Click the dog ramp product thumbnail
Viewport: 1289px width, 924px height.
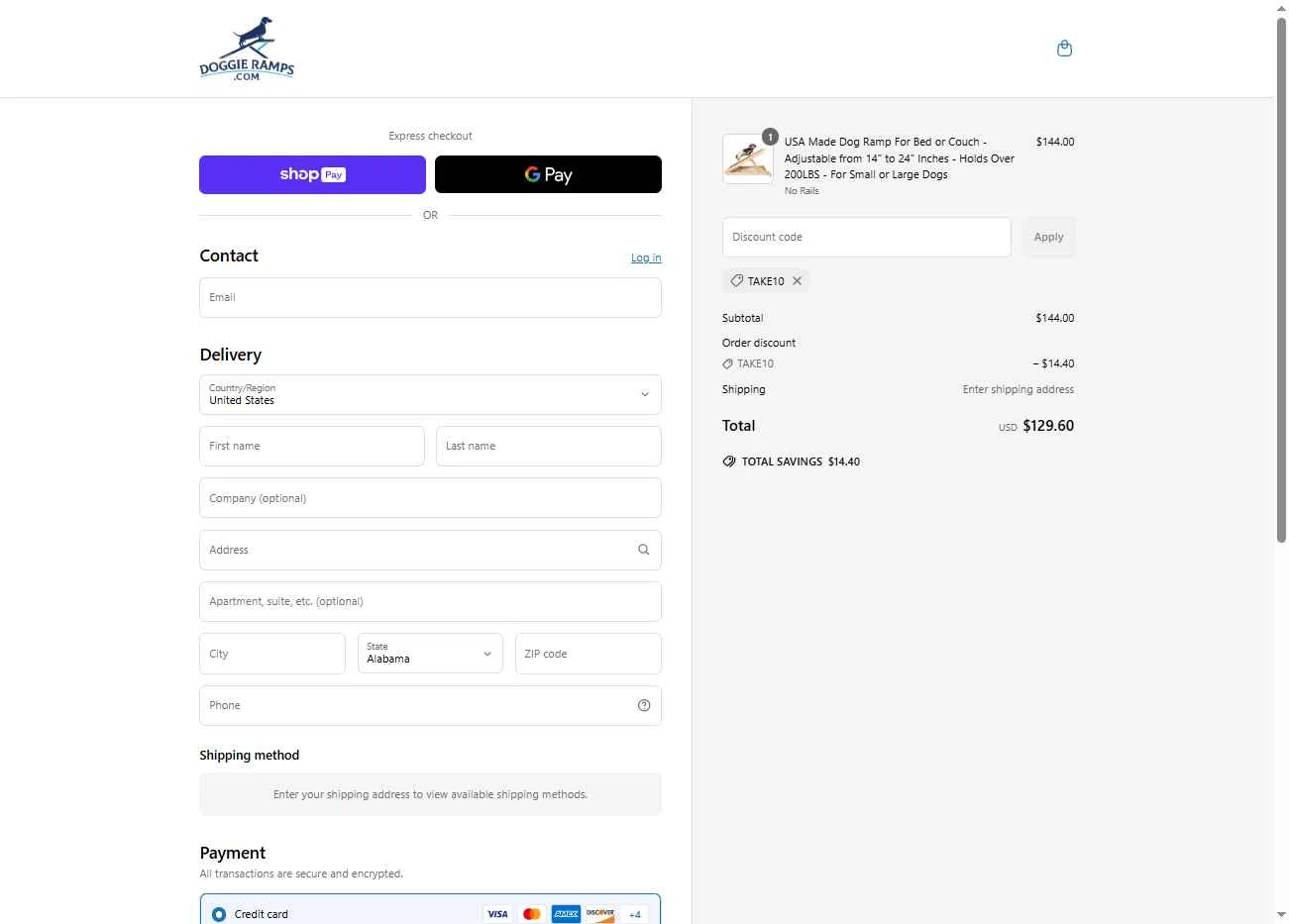(748, 158)
